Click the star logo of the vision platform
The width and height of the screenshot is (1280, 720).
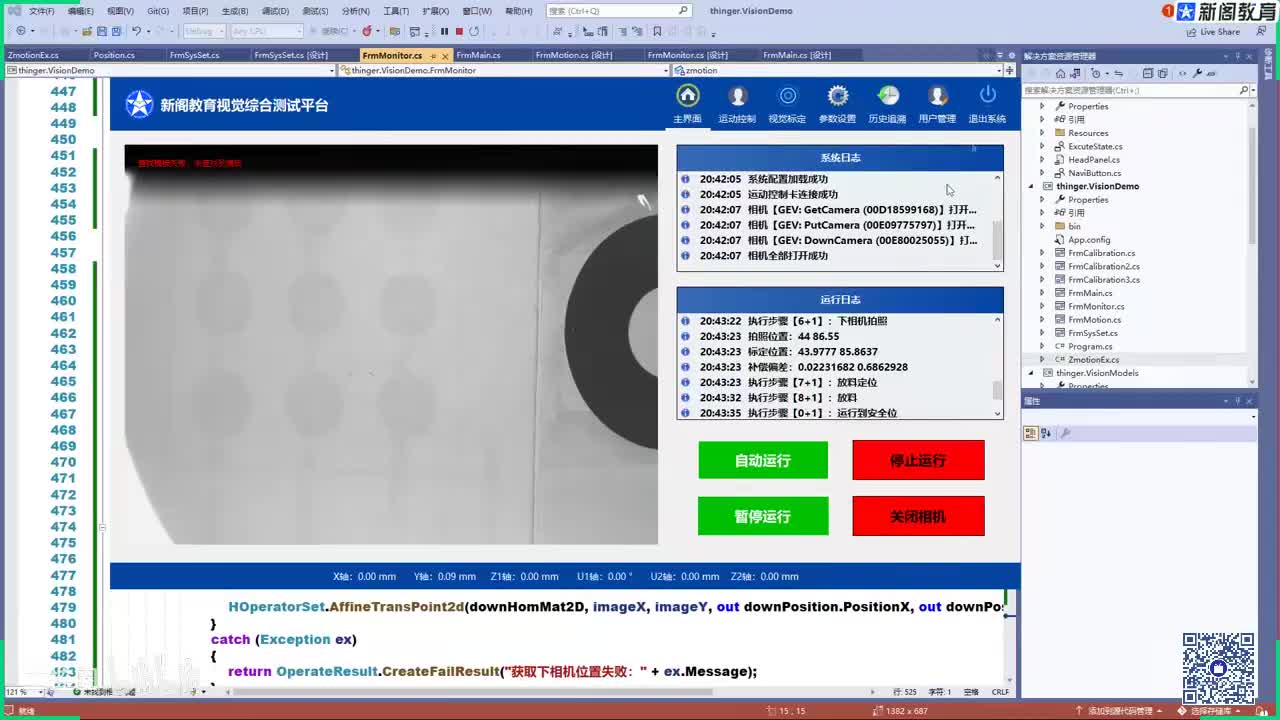(139, 104)
